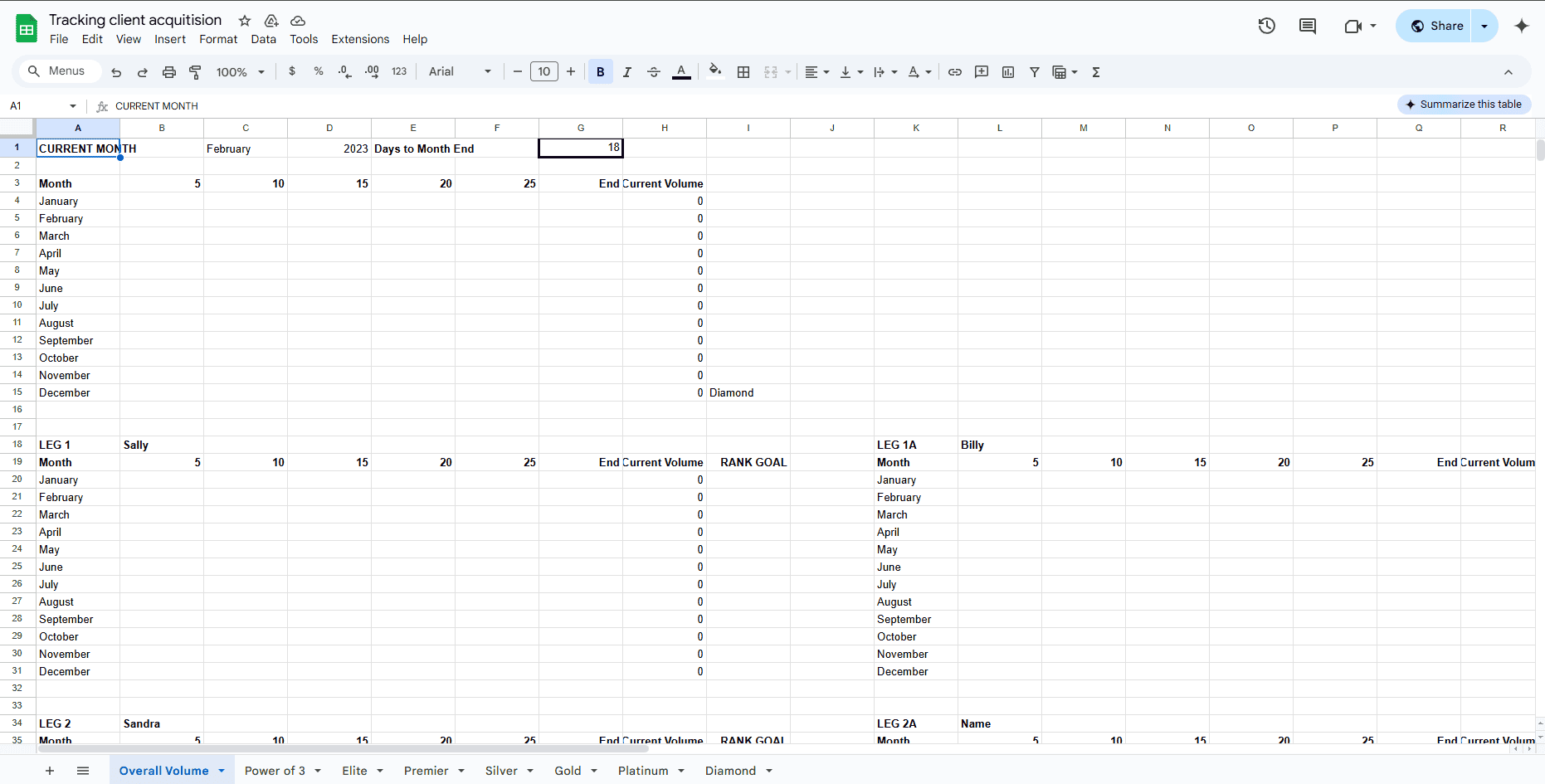This screenshot has height=784, width=1545.
Task: Open the 100% zoom dropdown
Action: pyautogui.click(x=240, y=72)
